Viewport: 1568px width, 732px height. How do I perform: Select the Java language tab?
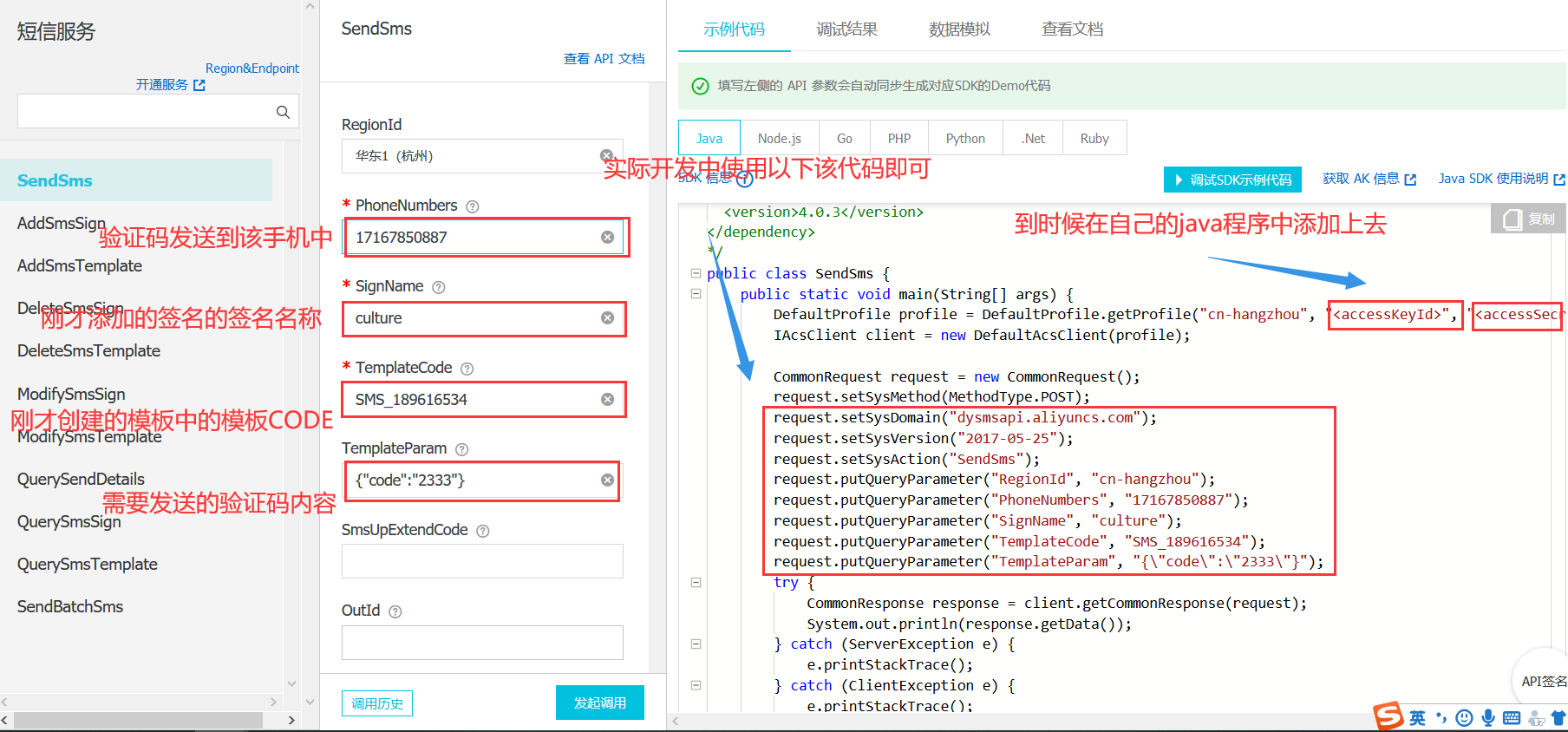point(709,139)
